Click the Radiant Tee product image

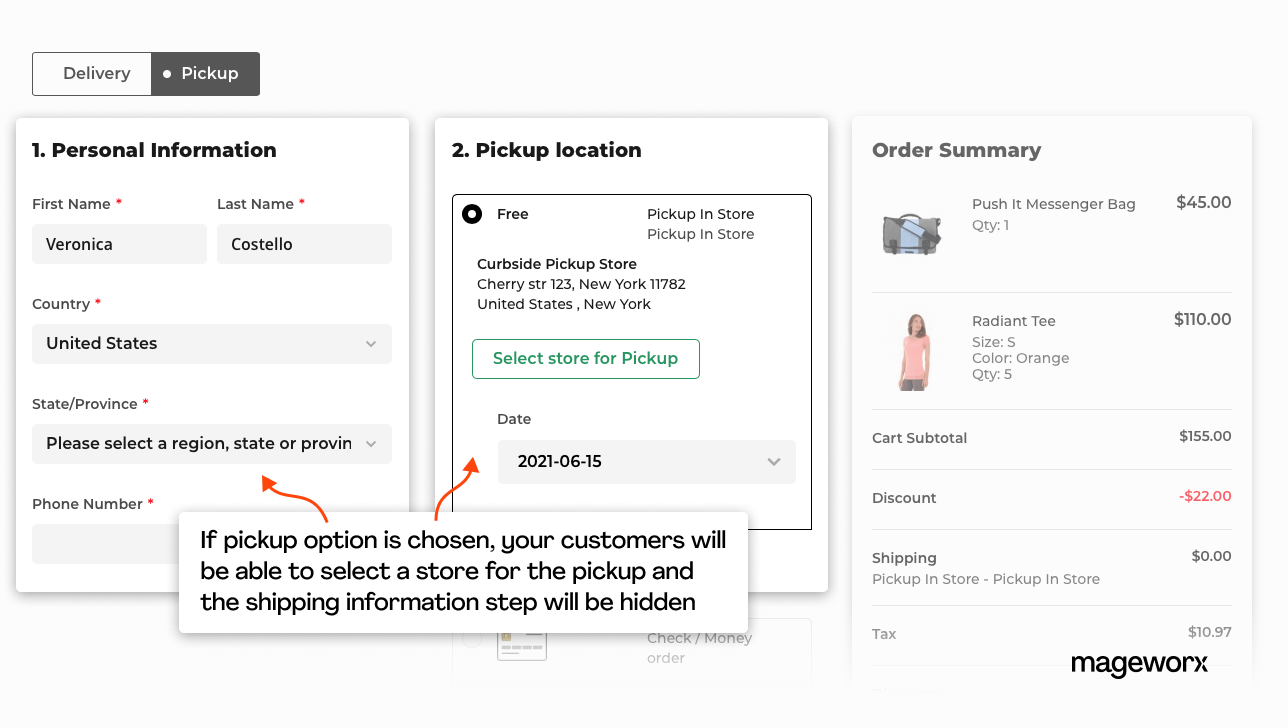point(912,350)
